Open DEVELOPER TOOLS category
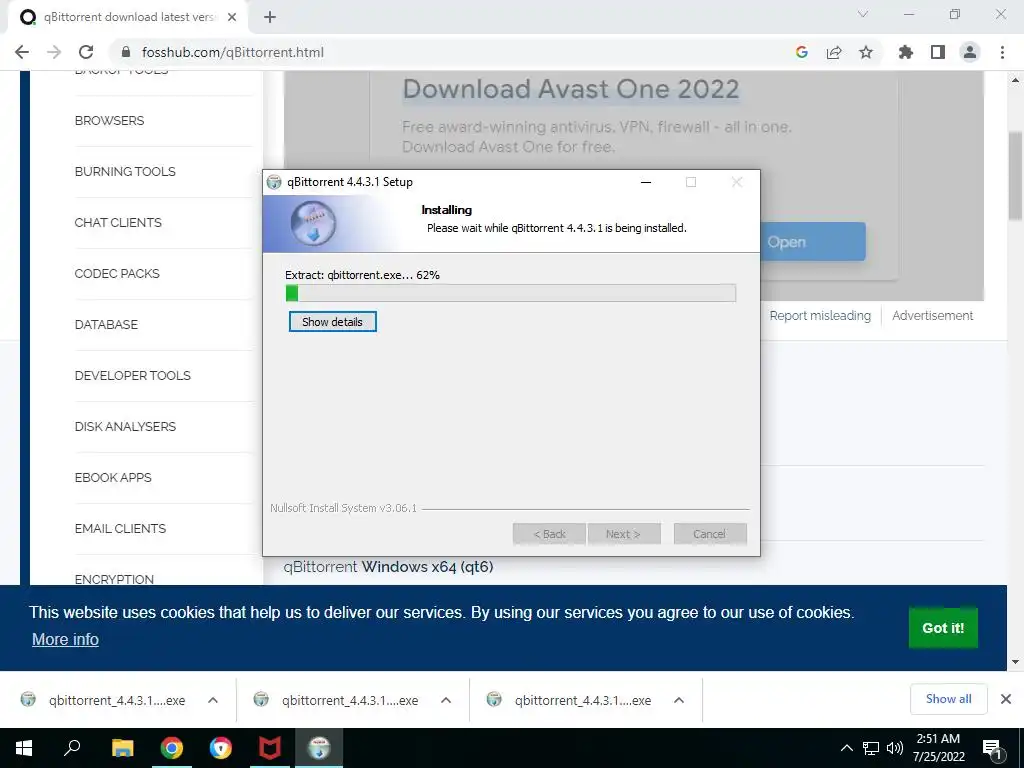 click(x=133, y=376)
